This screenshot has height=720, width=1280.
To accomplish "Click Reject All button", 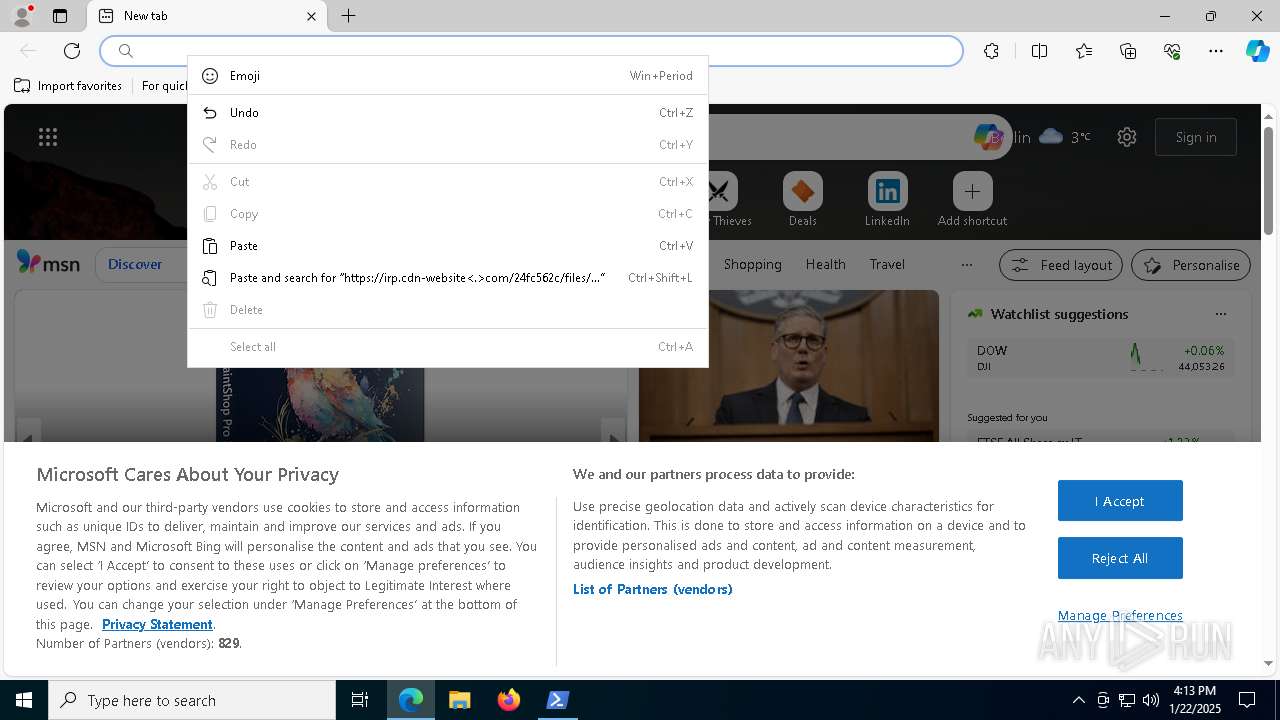I will [1120, 558].
